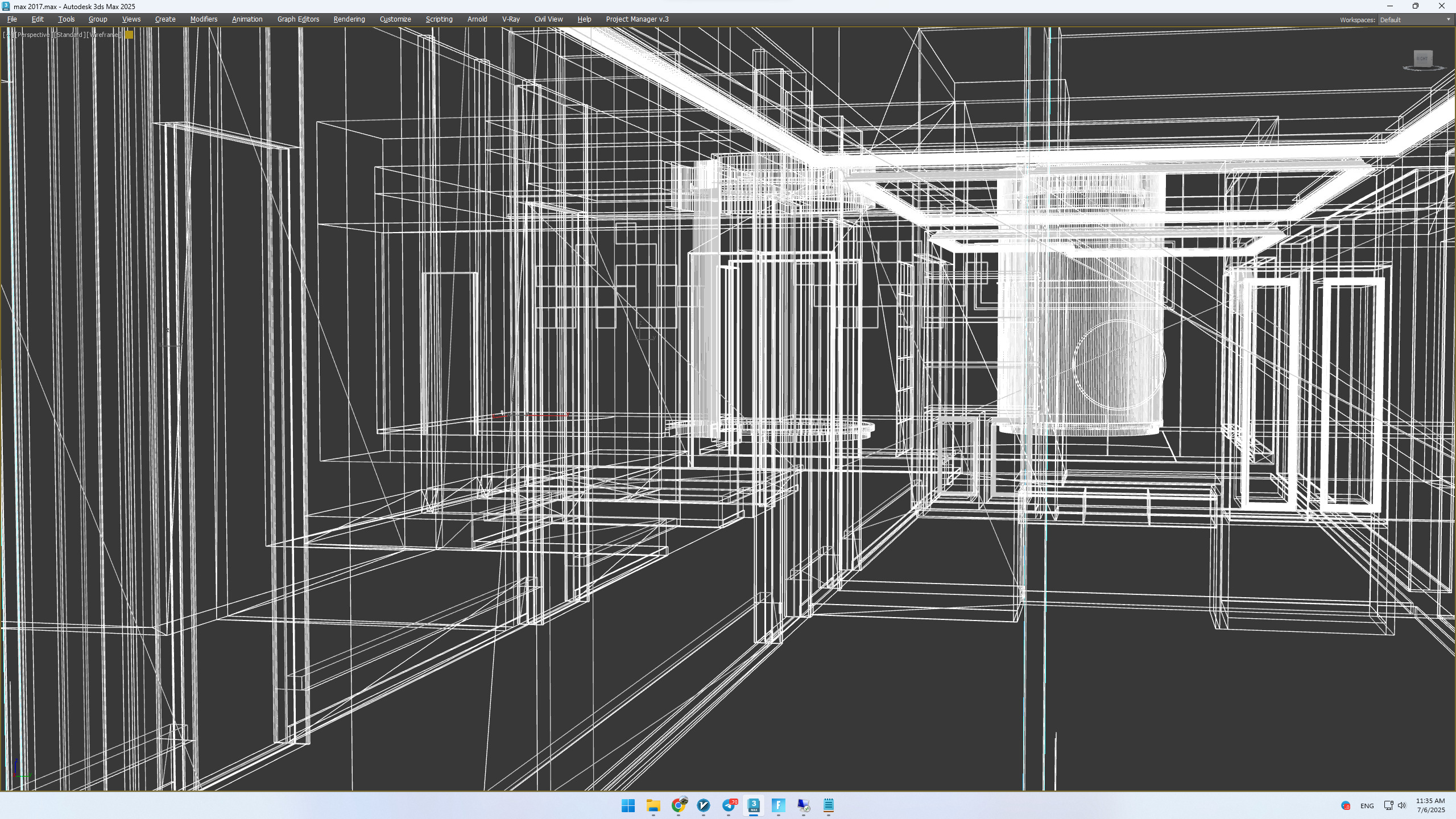Screen dimensions: 1456x819
Task: Open the remote desktop taskbar icon
Action: click(x=803, y=805)
